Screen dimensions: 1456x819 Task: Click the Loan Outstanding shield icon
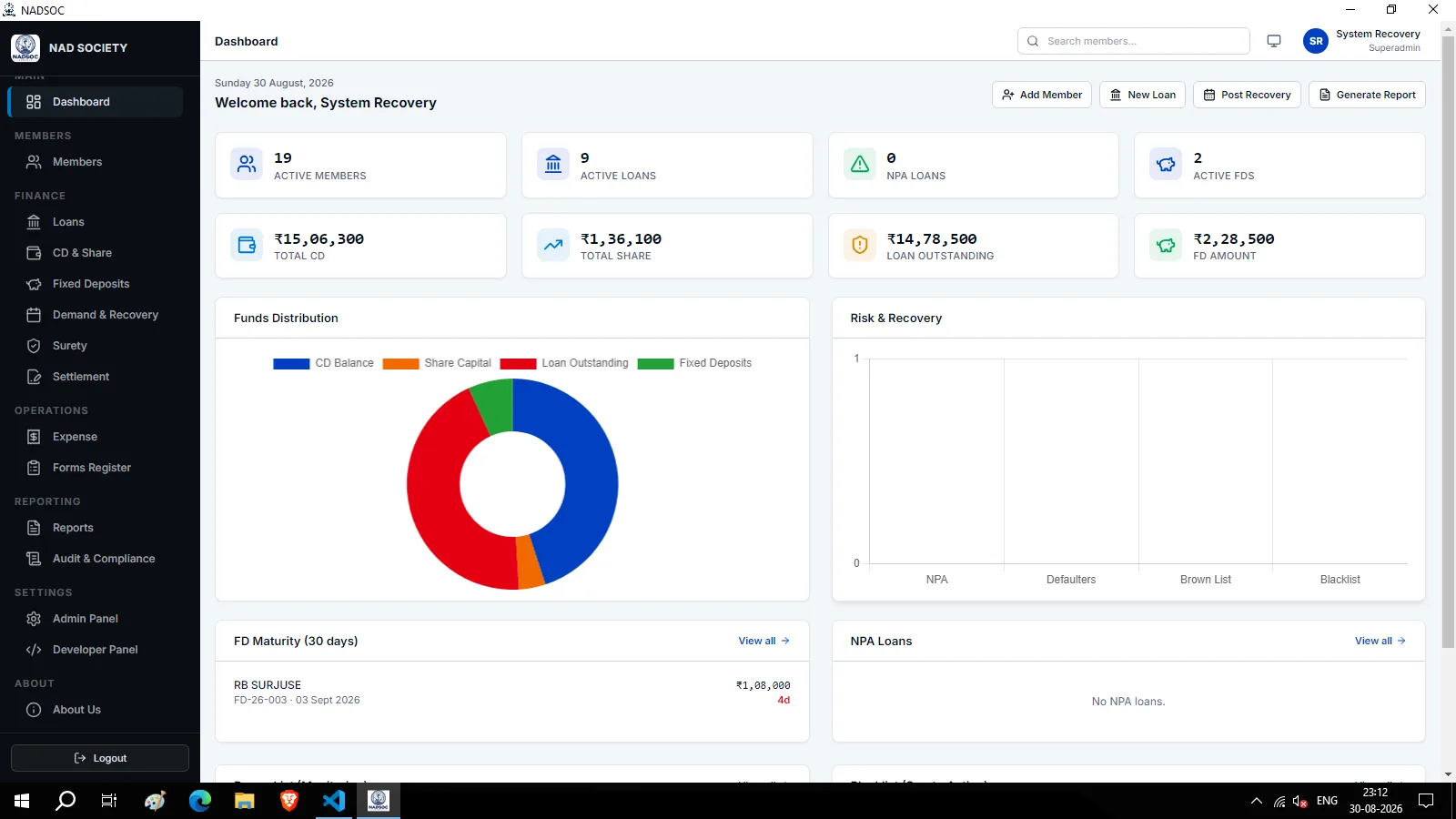[860, 245]
